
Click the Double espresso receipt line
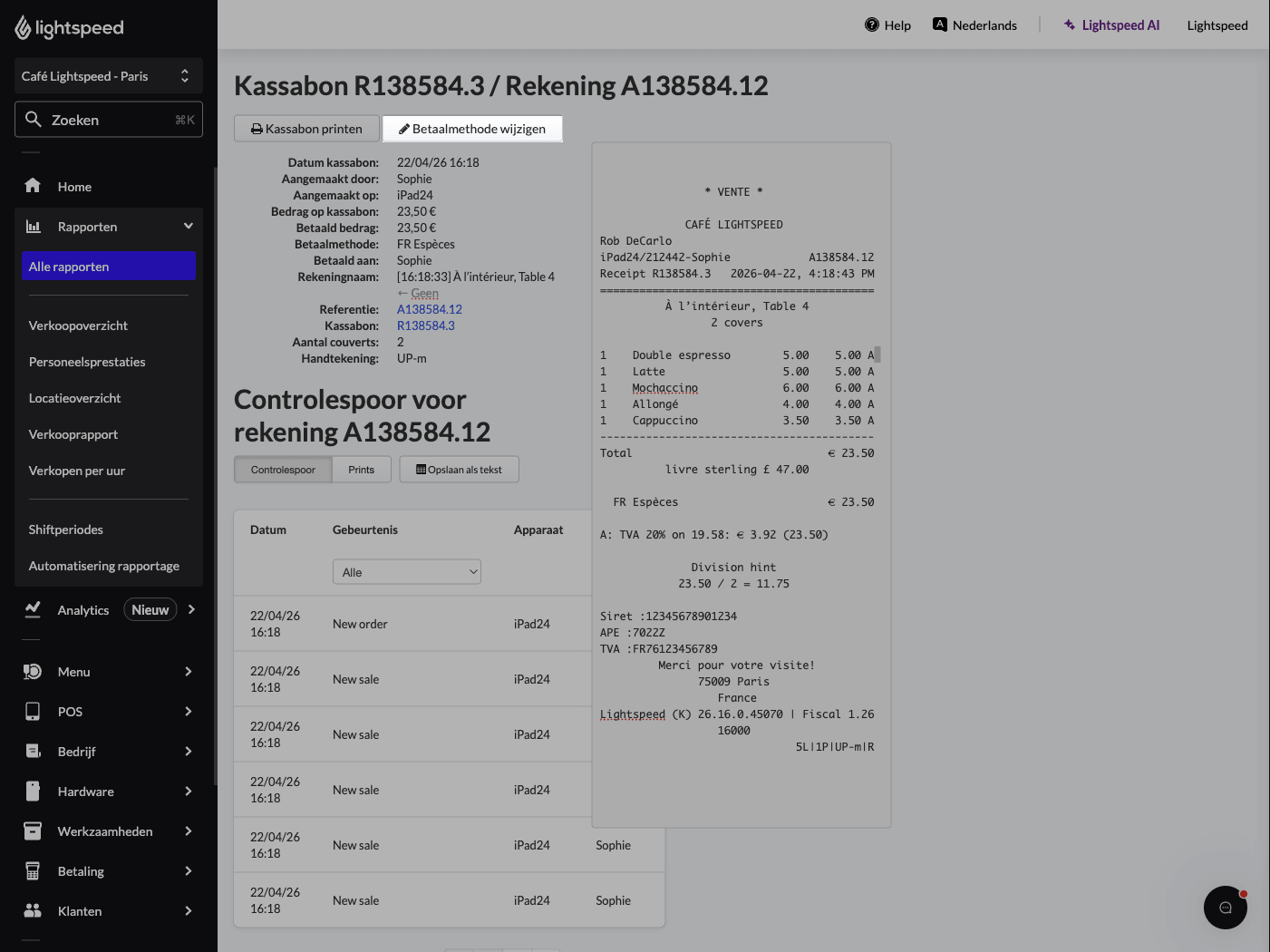(x=737, y=355)
